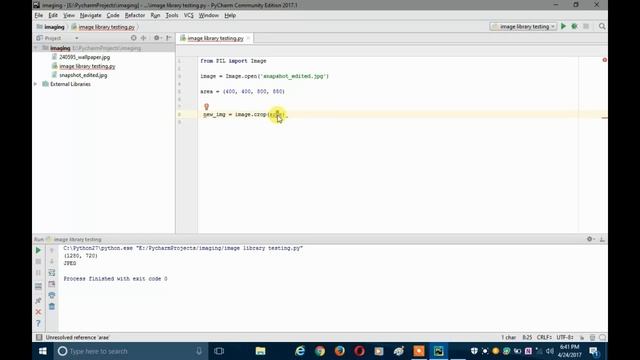Hide the Run tool window
The image size is (640, 360).
[602, 239]
